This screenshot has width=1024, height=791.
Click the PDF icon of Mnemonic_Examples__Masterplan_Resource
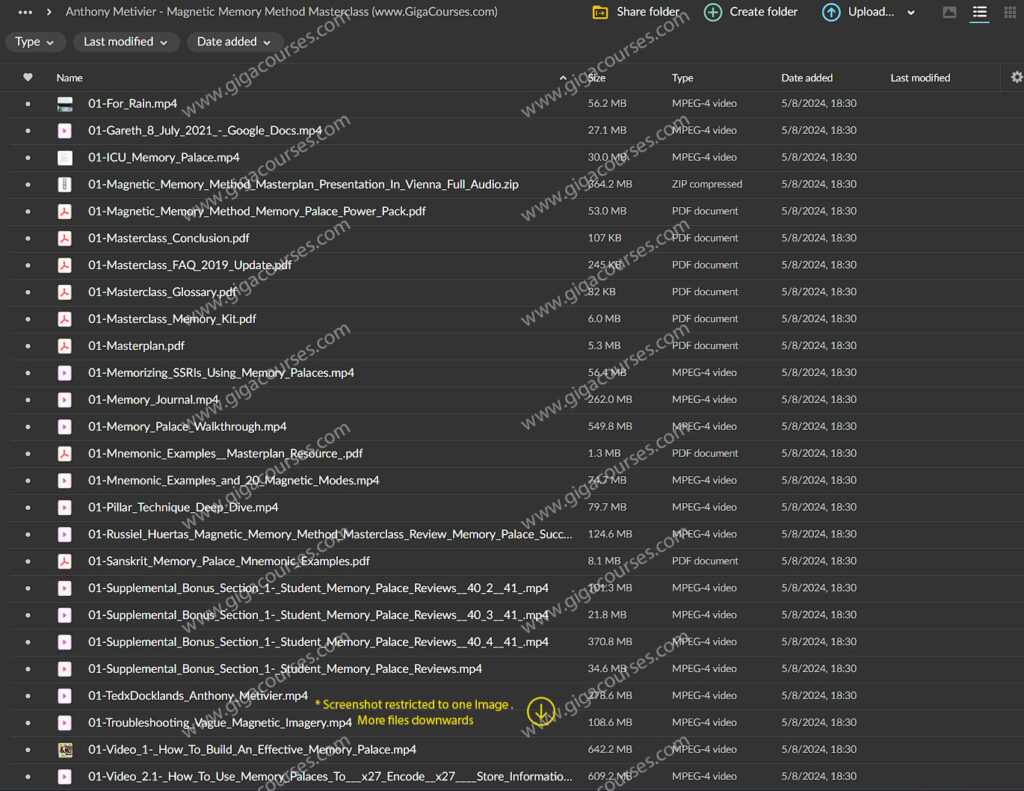pyautogui.click(x=65, y=453)
